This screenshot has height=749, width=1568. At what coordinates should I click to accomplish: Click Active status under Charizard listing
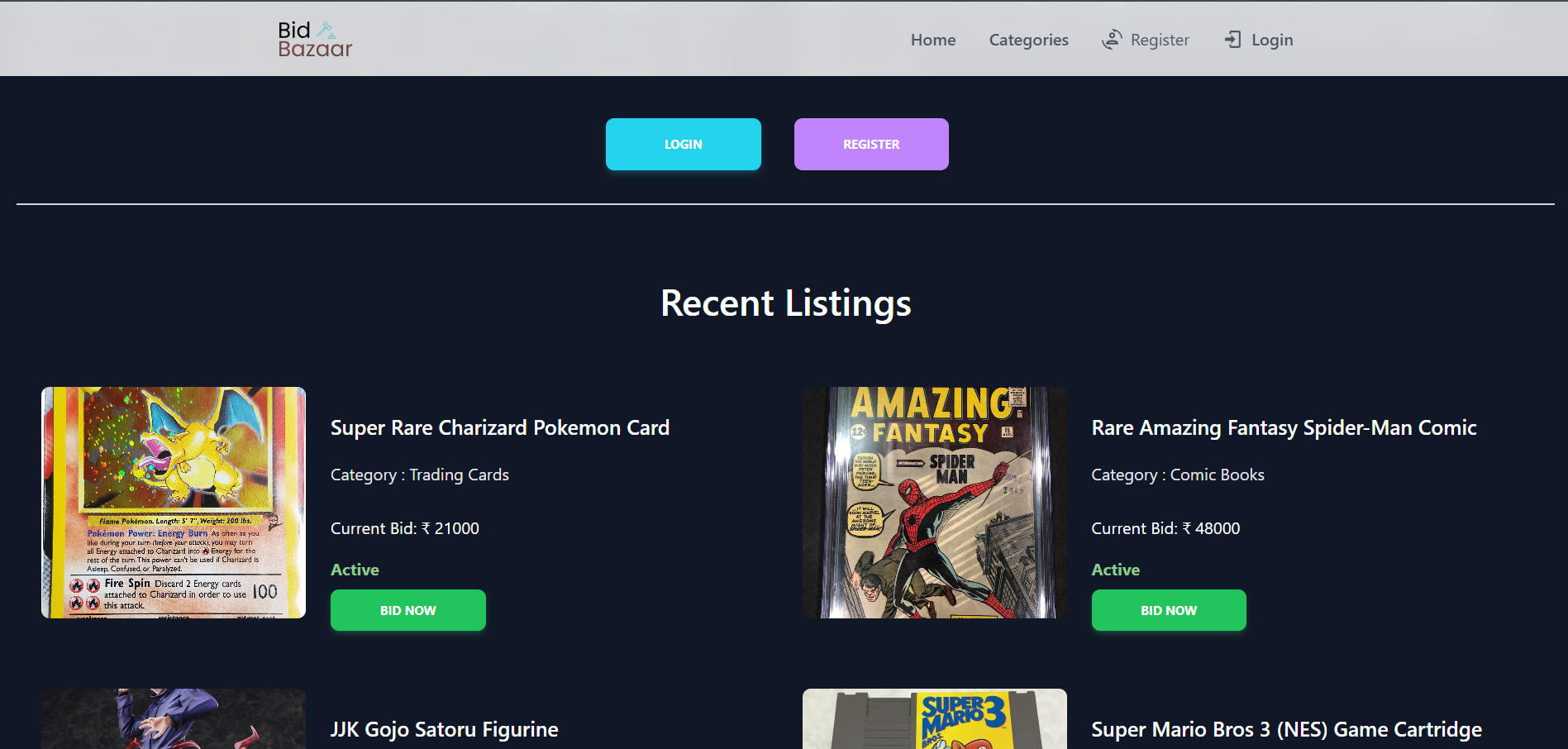355,570
